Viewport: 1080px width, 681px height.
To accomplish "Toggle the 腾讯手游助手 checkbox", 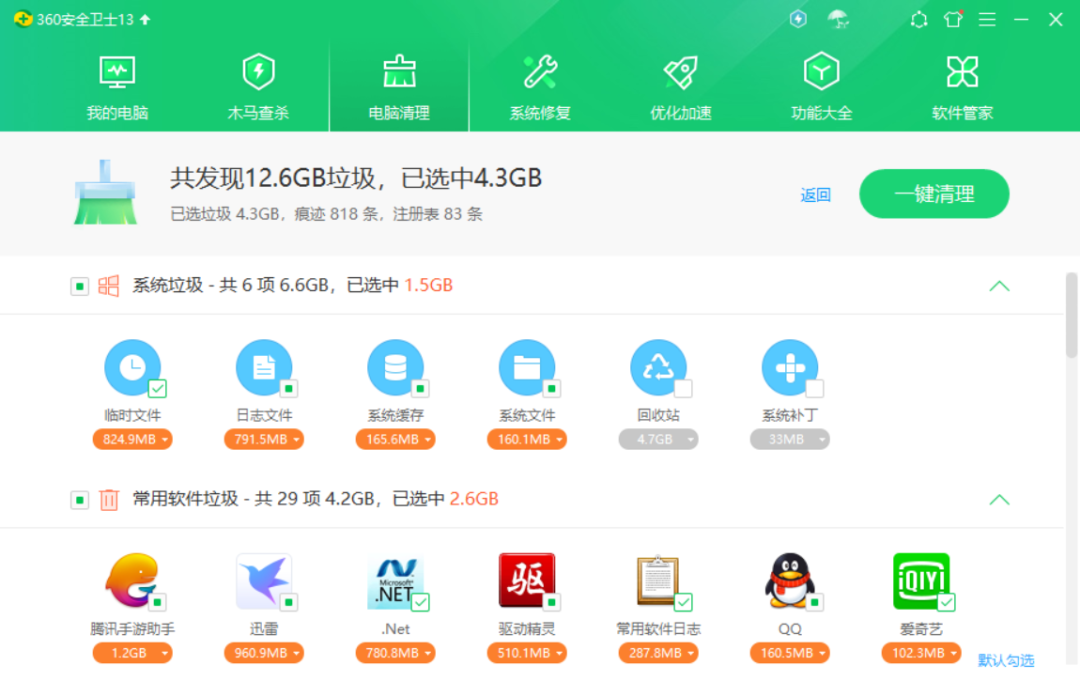I will point(157,602).
